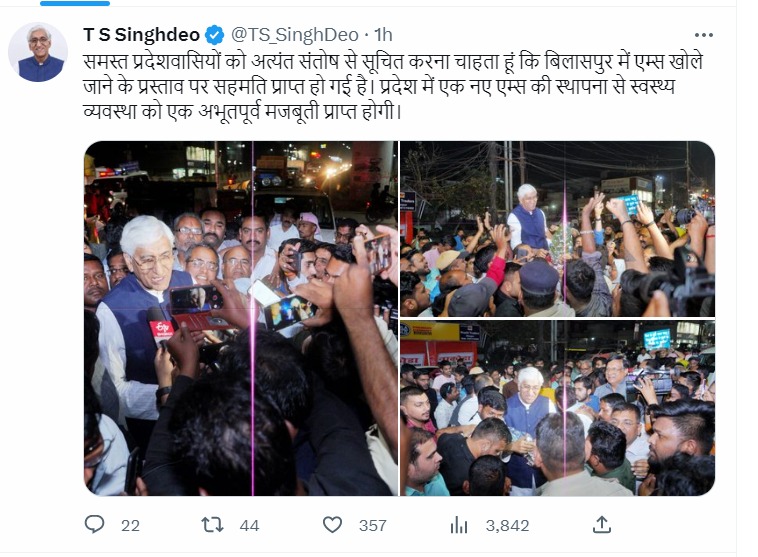758x557 pixels.
Task: Click the 22 replies count
Action: click(x=130, y=526)
